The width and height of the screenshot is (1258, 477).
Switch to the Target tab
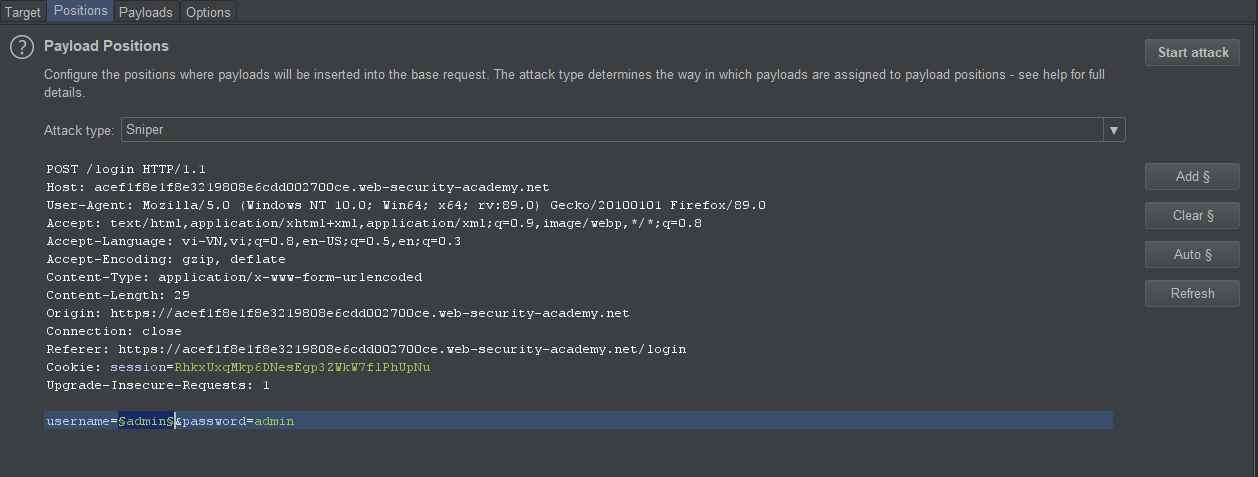22,12
